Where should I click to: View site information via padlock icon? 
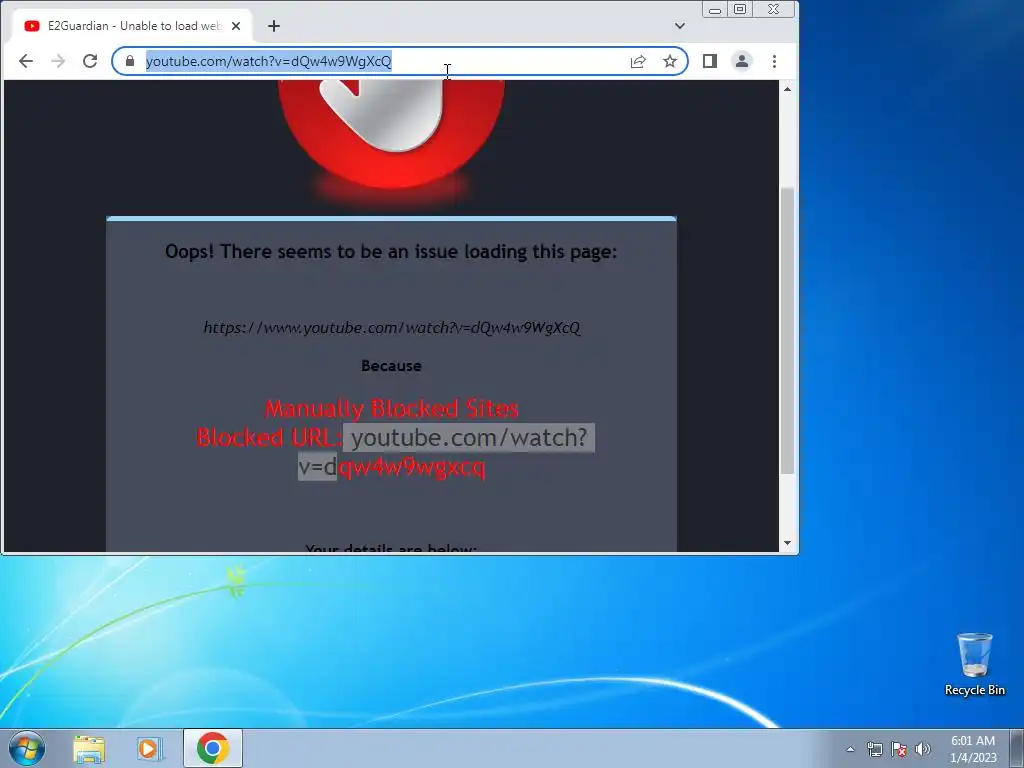point(130,61)
